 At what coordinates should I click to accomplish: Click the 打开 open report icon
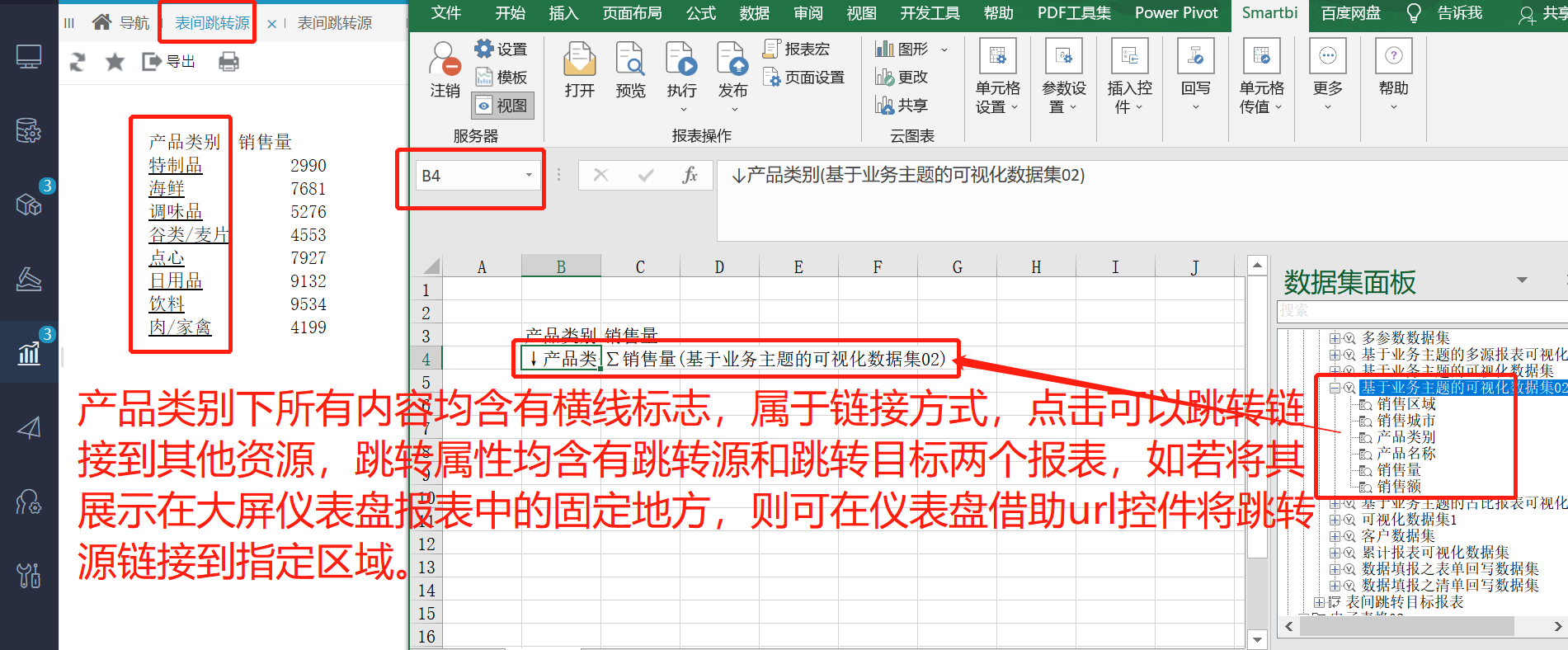tap(580, 69)
